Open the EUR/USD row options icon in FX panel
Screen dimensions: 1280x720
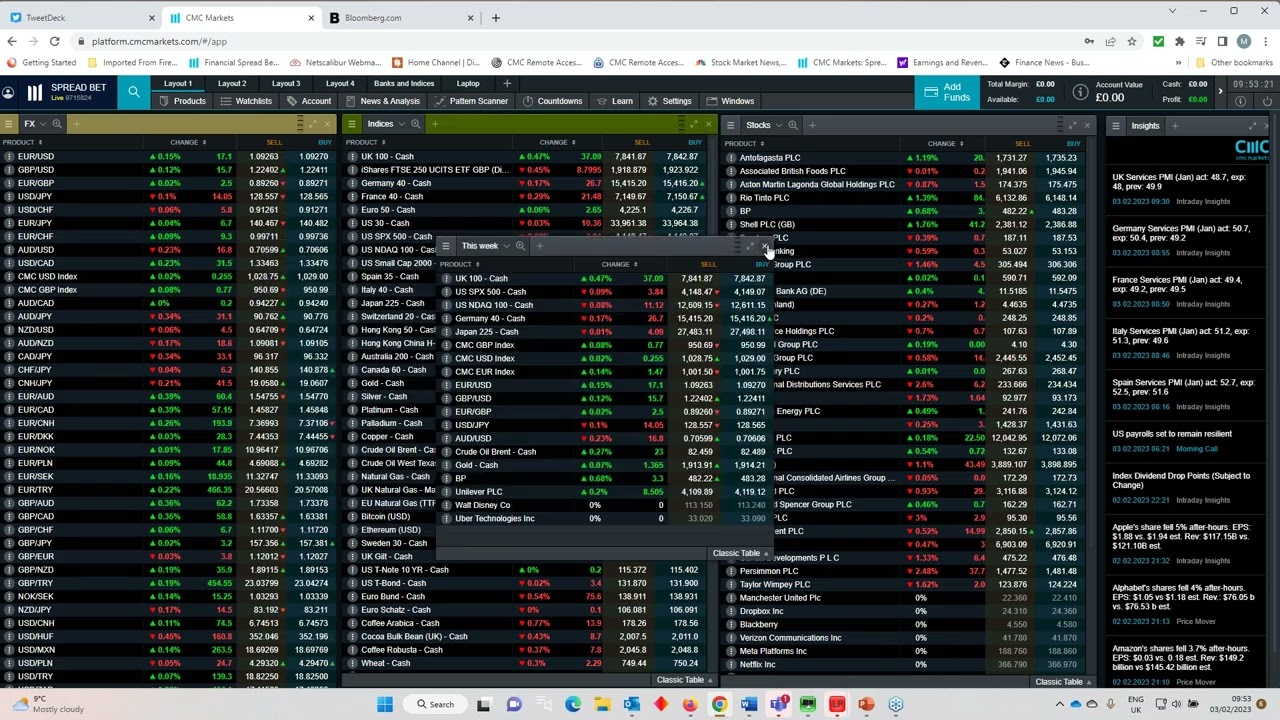click(9, 157)
